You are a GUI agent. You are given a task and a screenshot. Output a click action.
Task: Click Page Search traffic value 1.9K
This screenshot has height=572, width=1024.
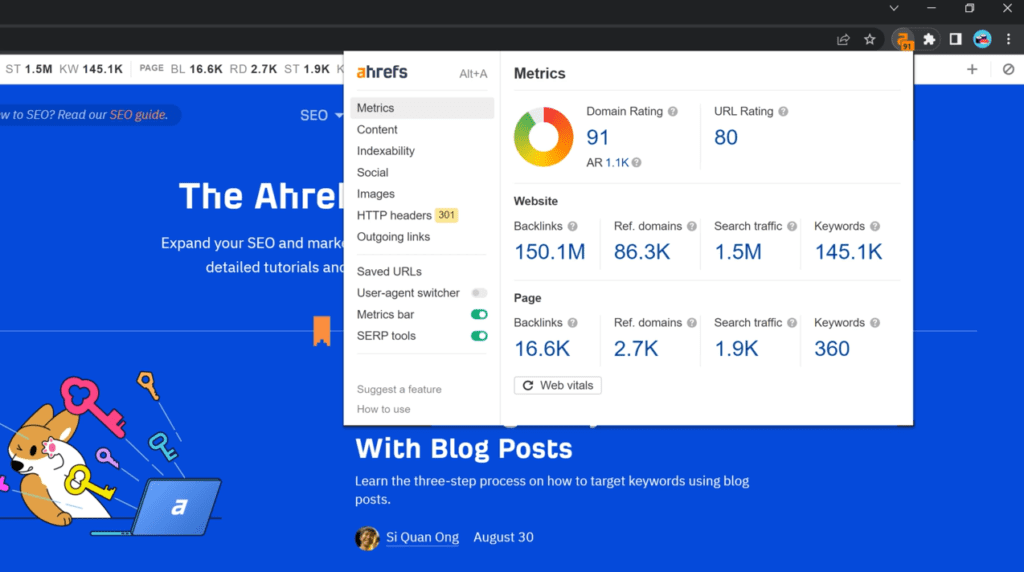pyautogui.click(x=737, y=349)
